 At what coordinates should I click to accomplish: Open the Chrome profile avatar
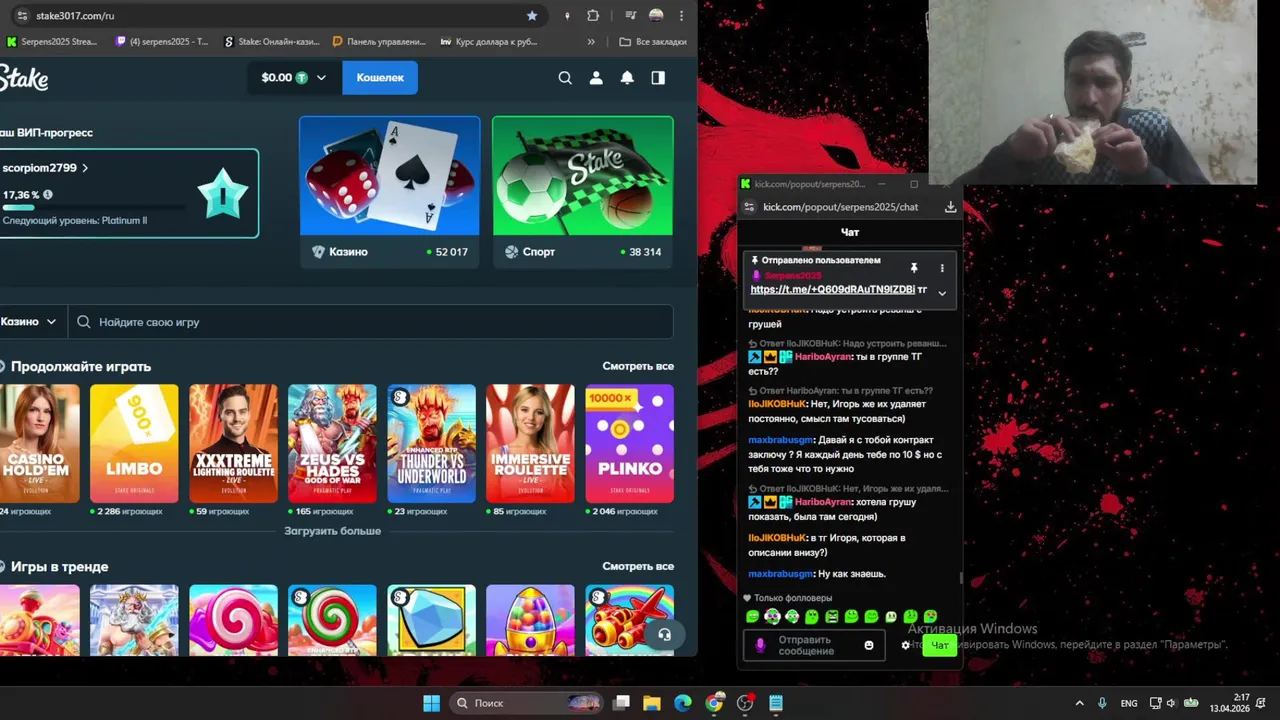click(656, 16)
